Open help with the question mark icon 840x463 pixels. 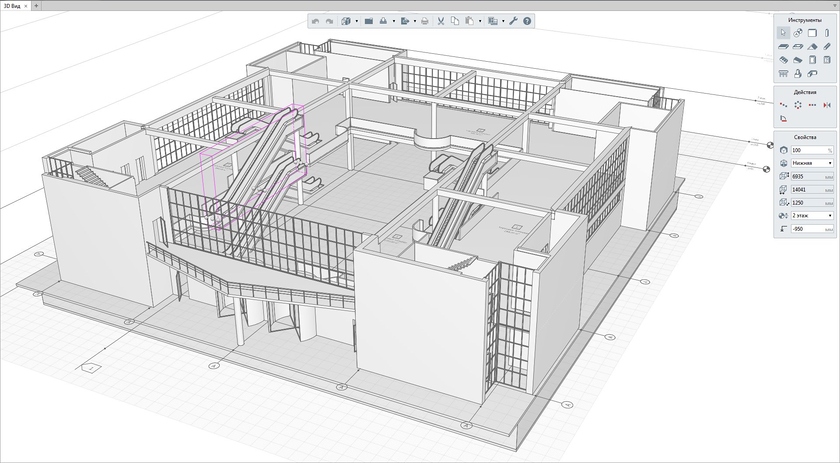[x=527, y=20]
